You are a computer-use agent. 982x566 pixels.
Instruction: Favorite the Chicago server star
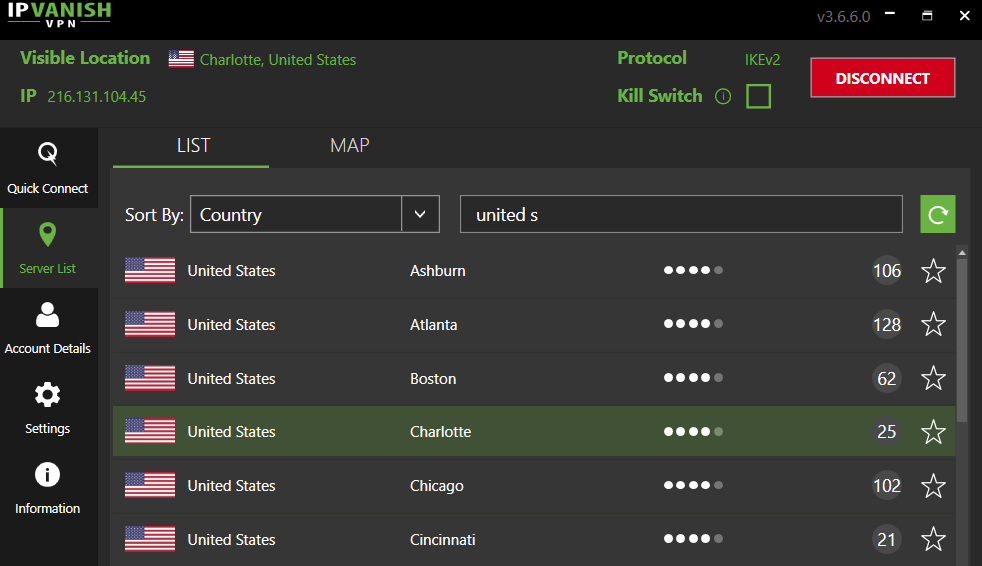coord(933,486)
